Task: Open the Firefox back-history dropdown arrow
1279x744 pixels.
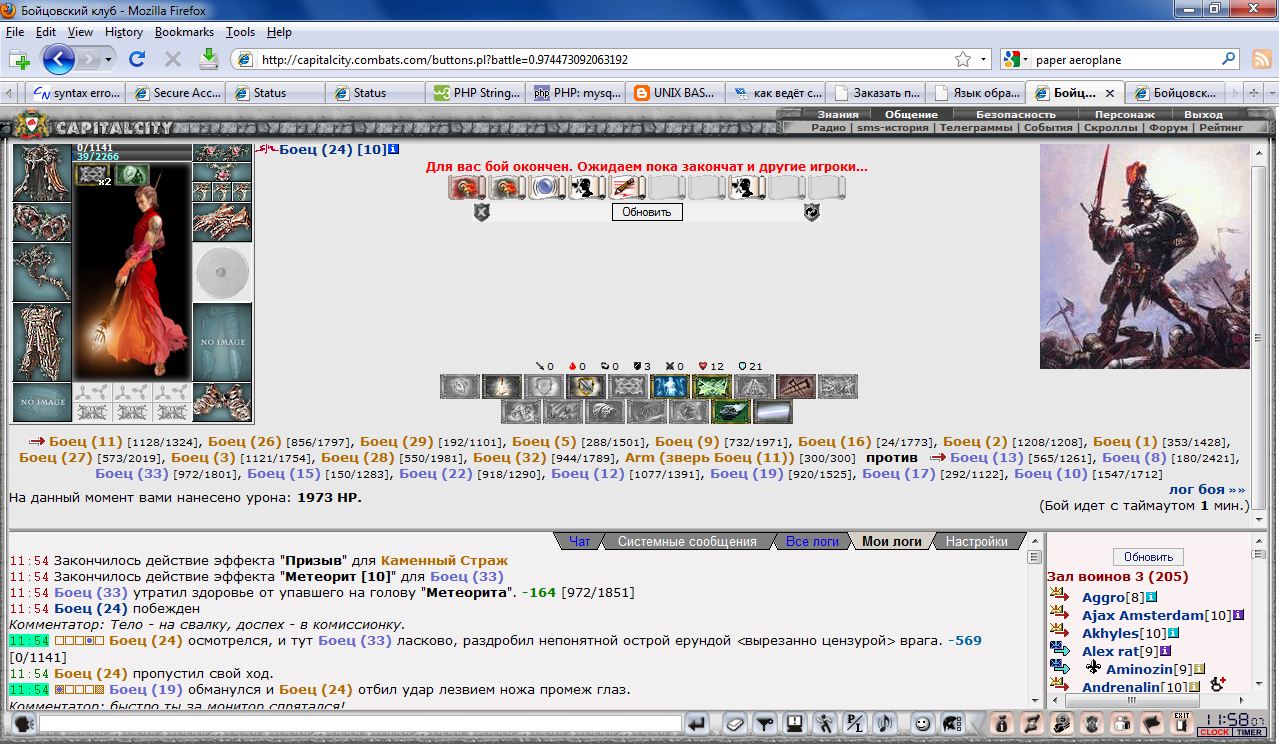Action: click(108, 60)
